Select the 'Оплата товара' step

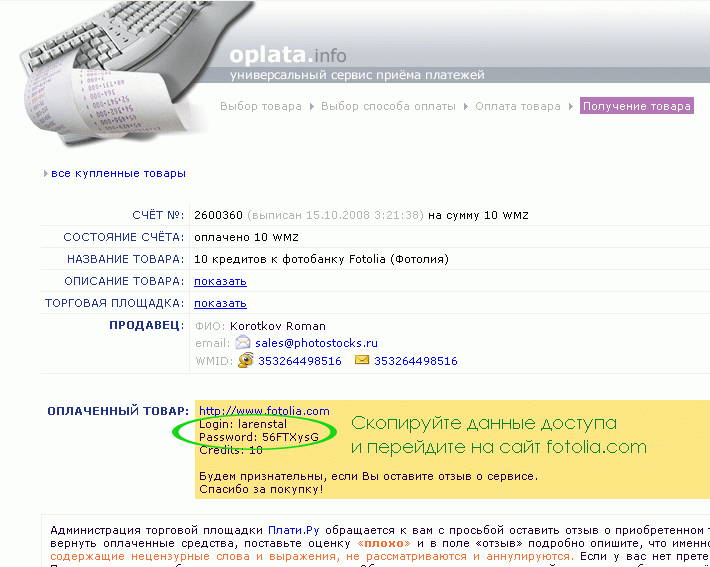pos(518,106)
